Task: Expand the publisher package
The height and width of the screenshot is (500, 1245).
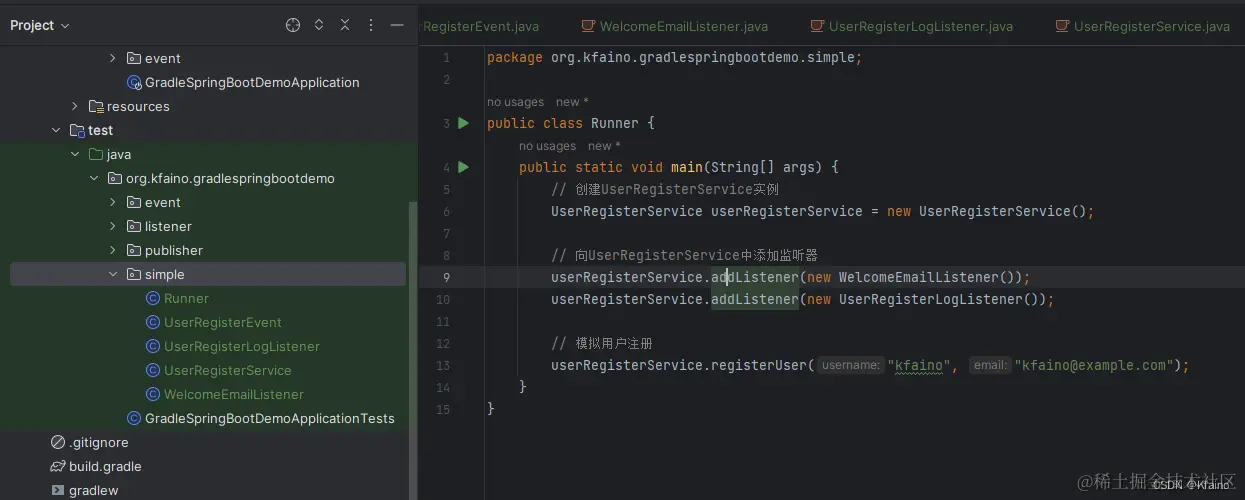Action: 113,251
